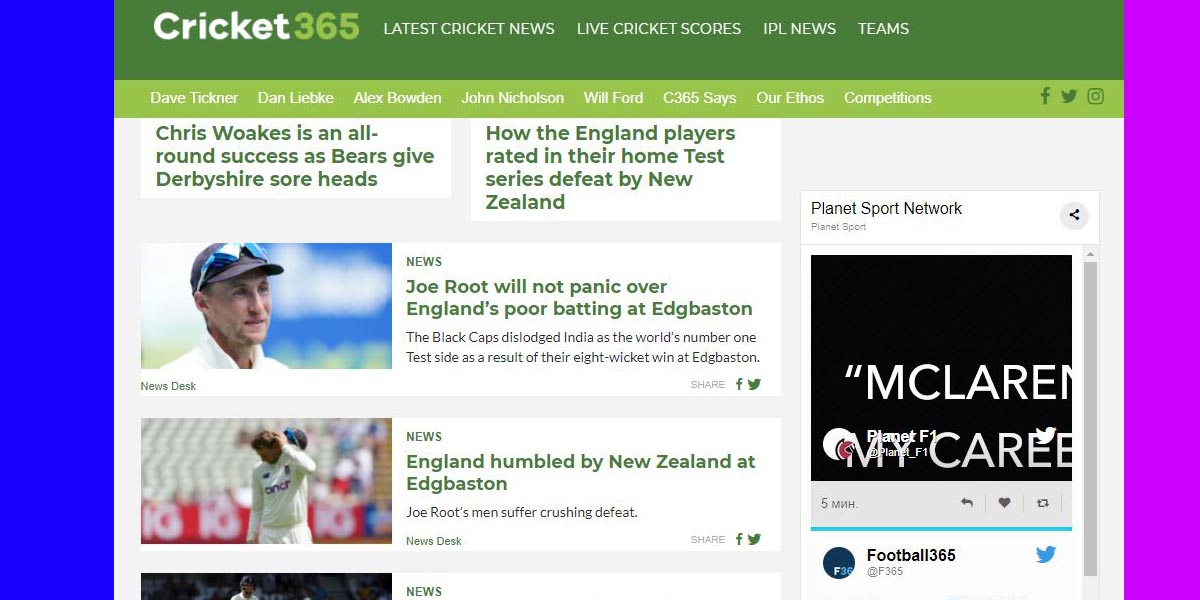1200x600 pixels.
Task: Open Cricket365 Twitter page from header icon
Action: (x=1069, y=97)
